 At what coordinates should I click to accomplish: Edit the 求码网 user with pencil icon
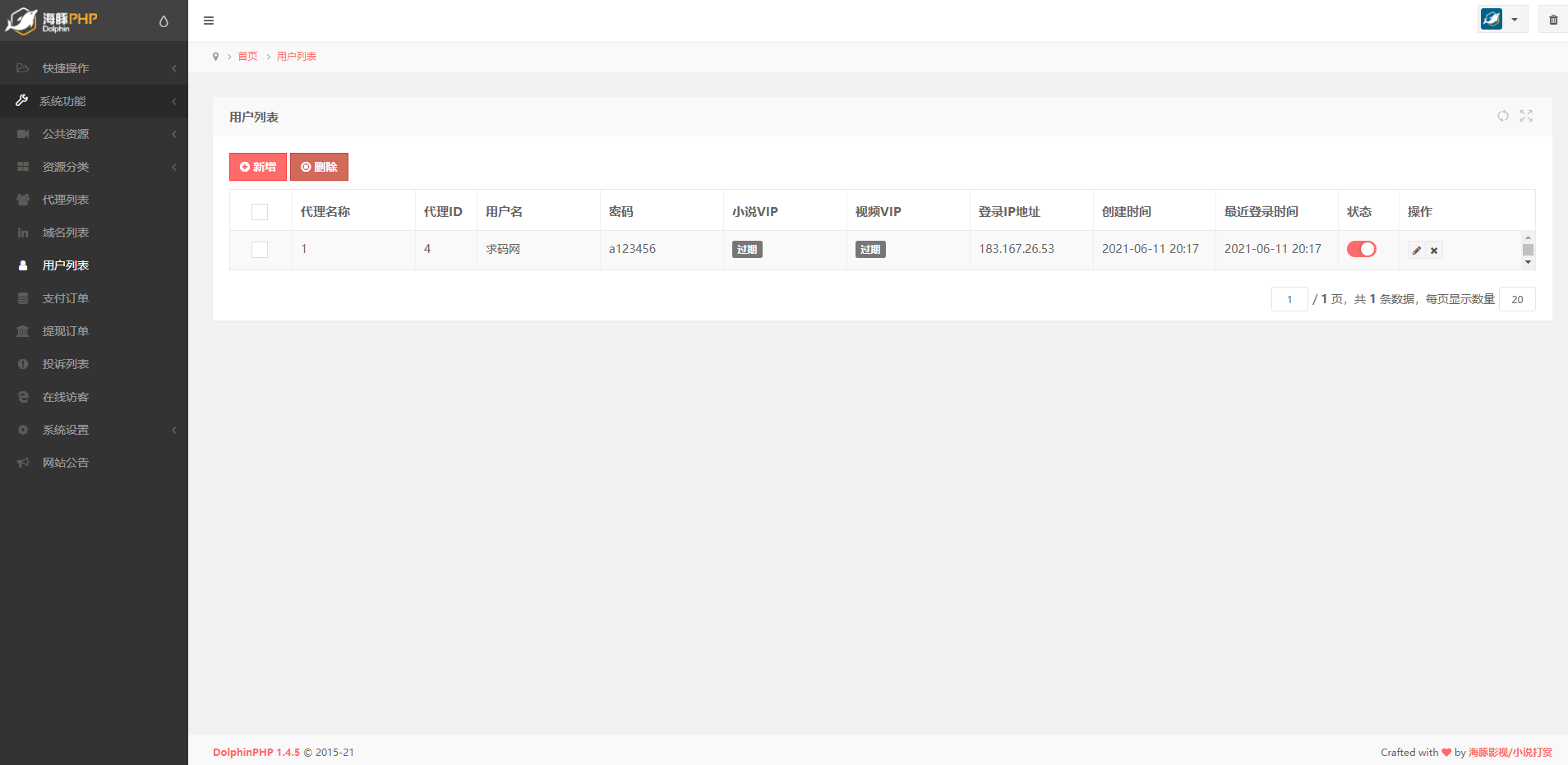pyautogui.click(x=1417, y=251)
